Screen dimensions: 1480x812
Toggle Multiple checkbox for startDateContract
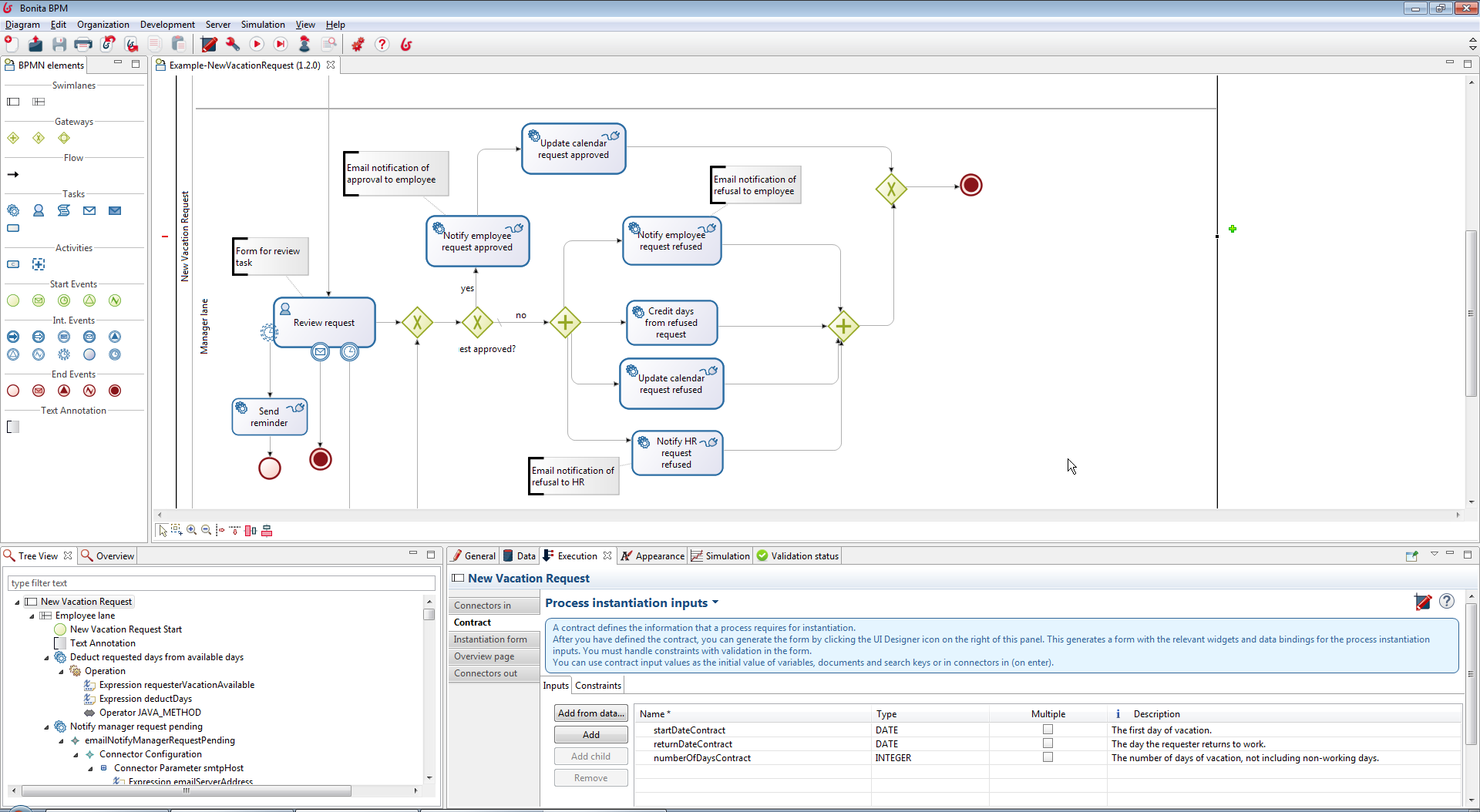tap(1048, 730)
